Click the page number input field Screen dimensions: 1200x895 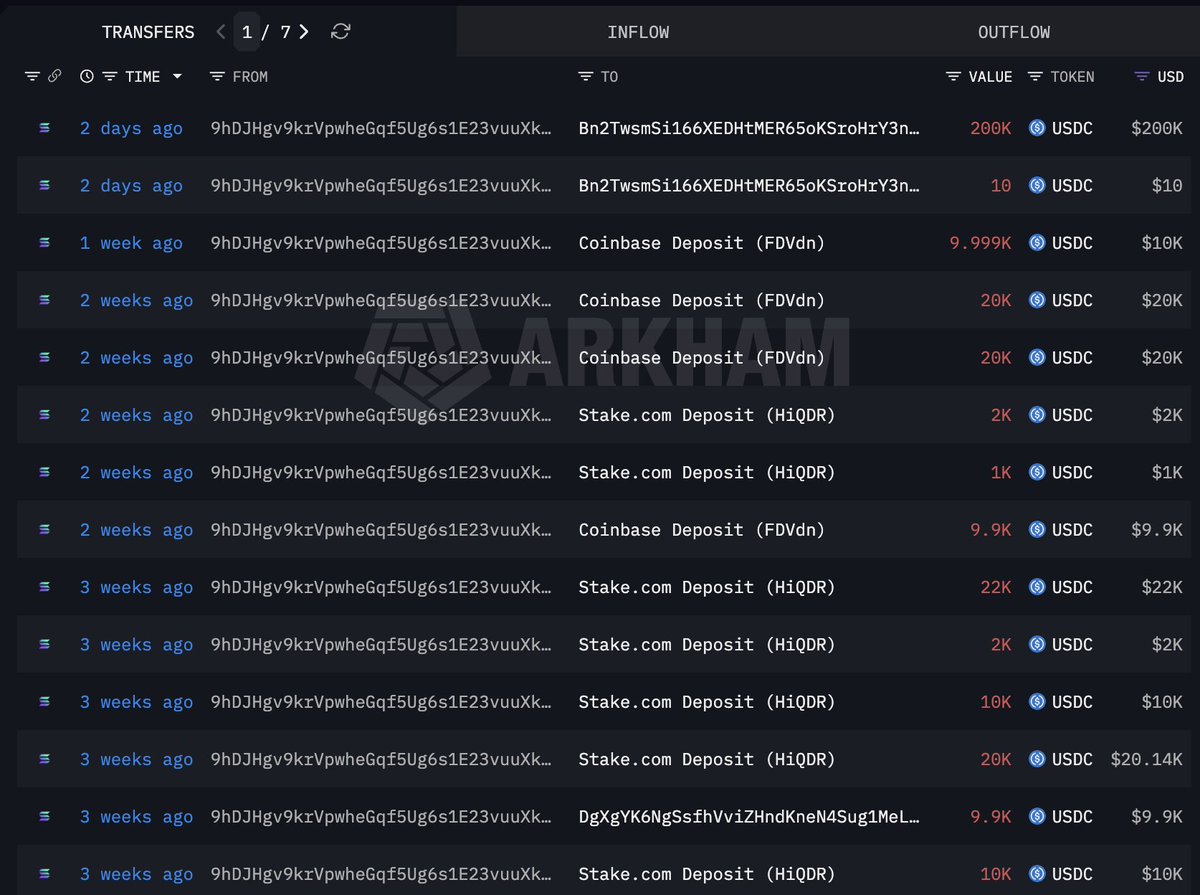pos(247,32)
